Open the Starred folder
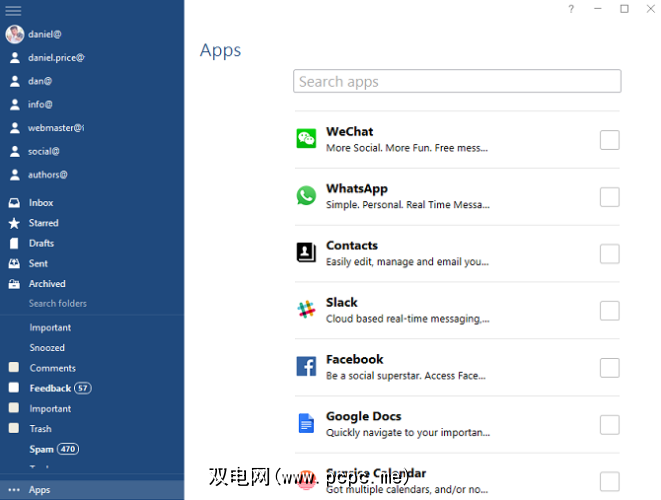661x500 pixels. (x=43, y=223)
